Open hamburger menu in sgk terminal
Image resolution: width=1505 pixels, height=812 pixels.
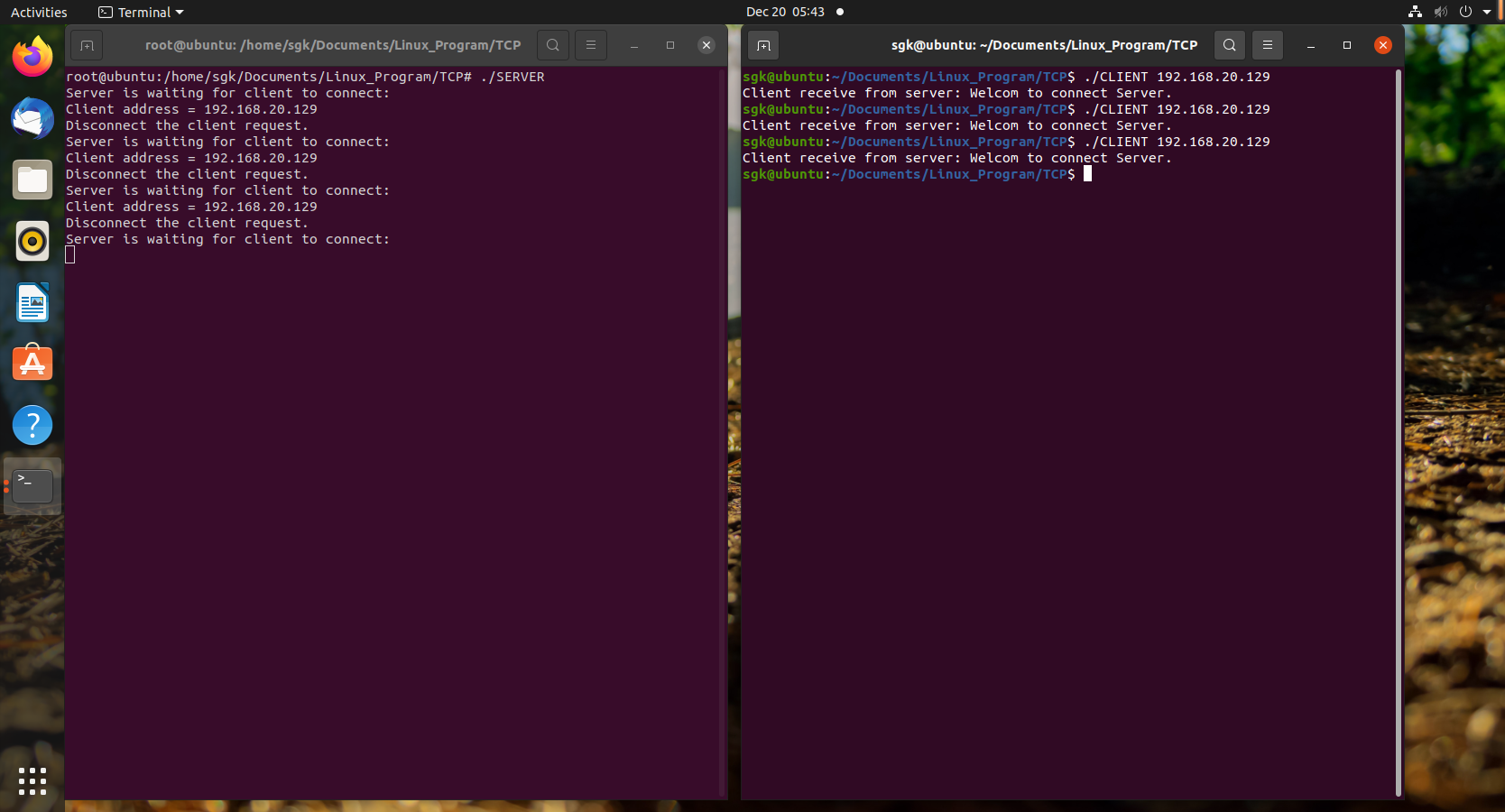pyautogui.click(x=1268, y=45)
